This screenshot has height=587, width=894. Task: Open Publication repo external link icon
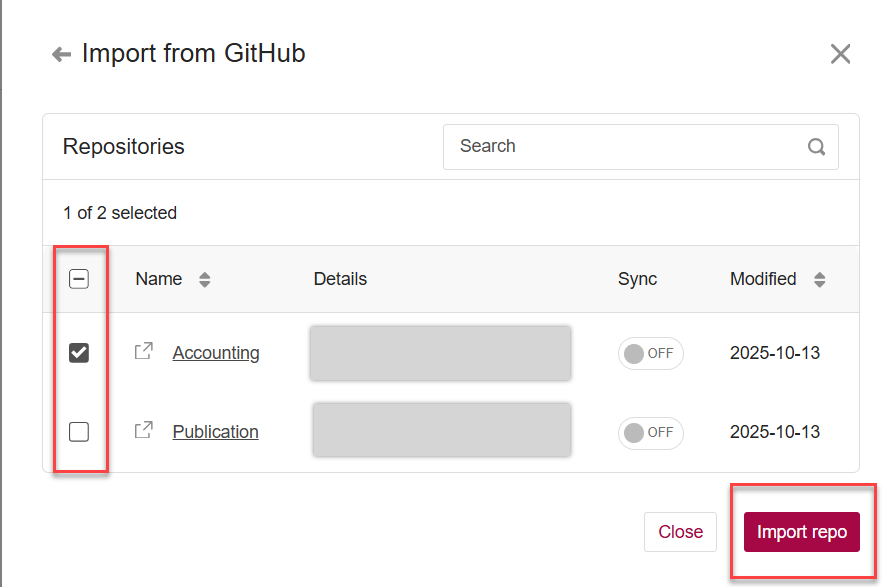point(144,430)
